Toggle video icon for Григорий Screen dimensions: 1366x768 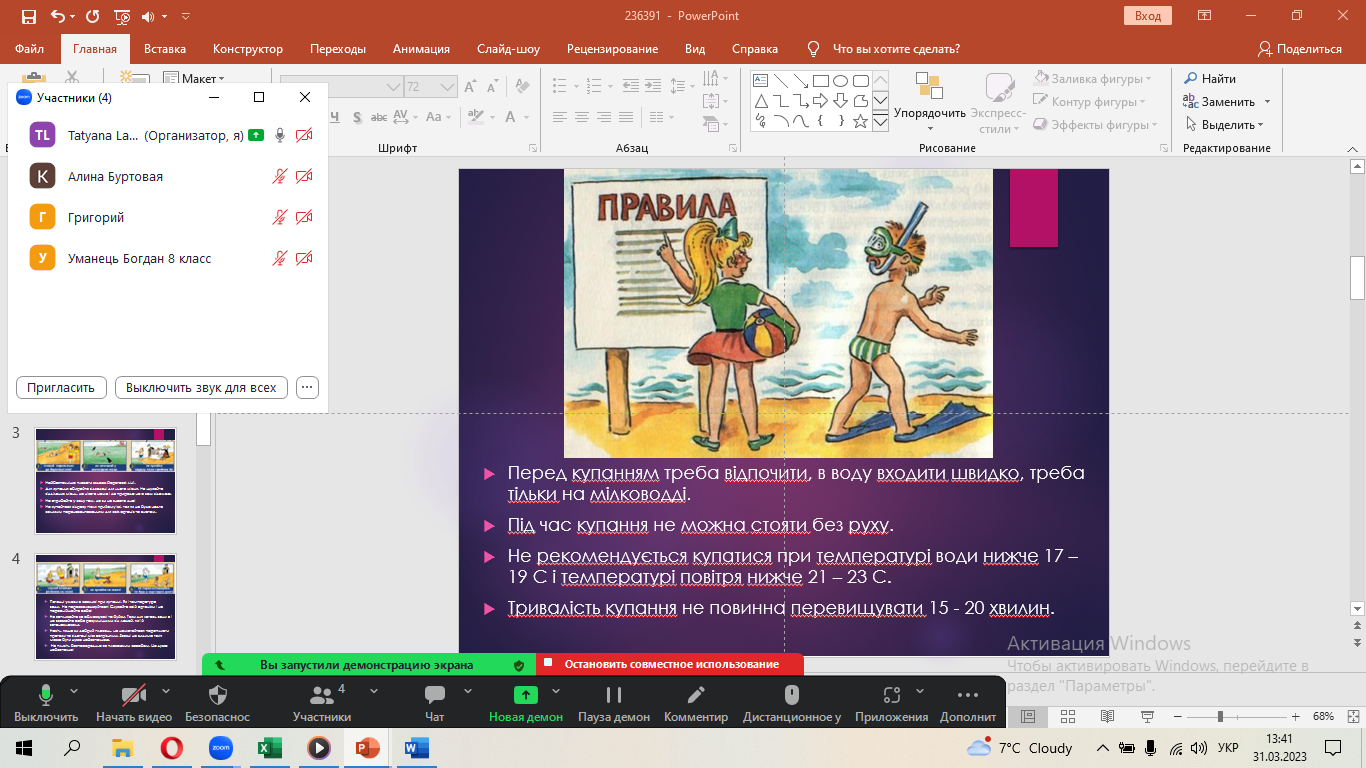click(304, 217)
